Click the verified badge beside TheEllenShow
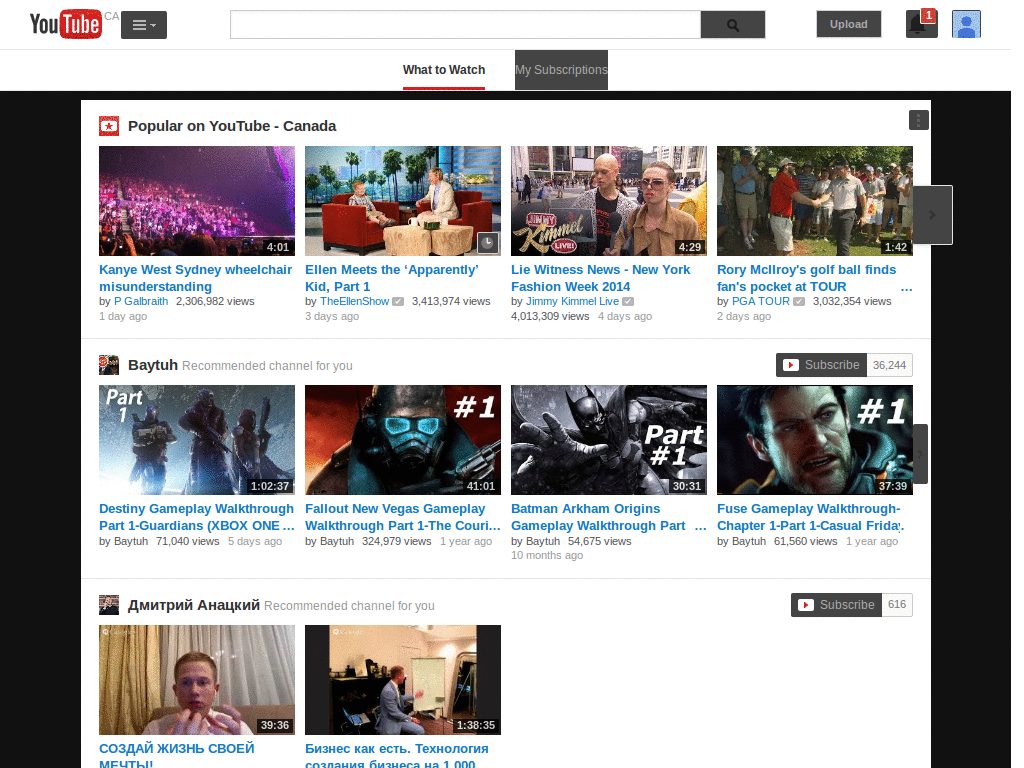This screenshot has height=768, width=1024. 398,302
